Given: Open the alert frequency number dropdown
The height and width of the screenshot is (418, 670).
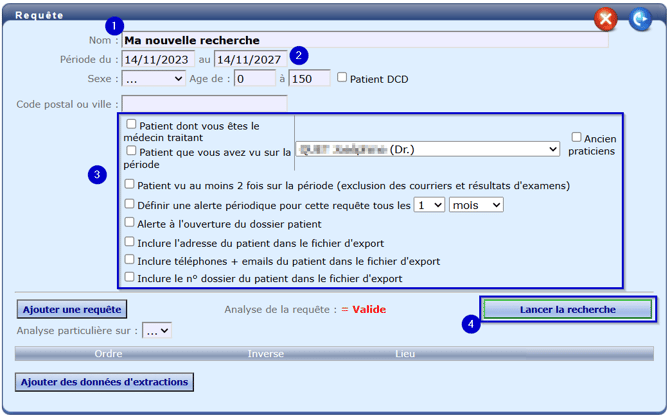Looking at the screenshot, I should point(430,204).
